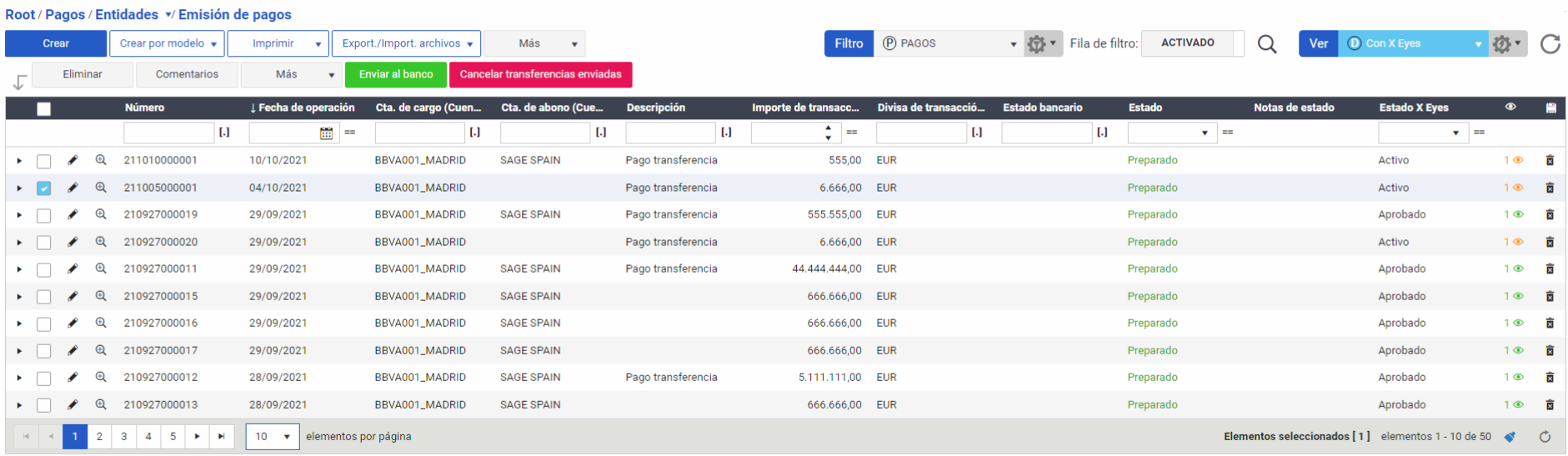The image size is (1568, 456).
Task: Toggle the X Eyes indicator on row 211010000001
Action: [x=1514, y=160]
